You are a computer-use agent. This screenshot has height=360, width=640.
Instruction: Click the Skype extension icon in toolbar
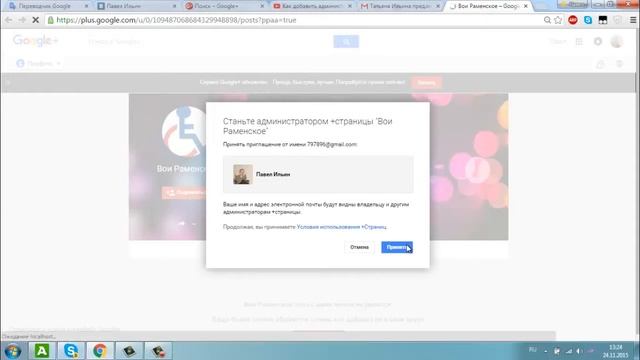pos(588,20)
